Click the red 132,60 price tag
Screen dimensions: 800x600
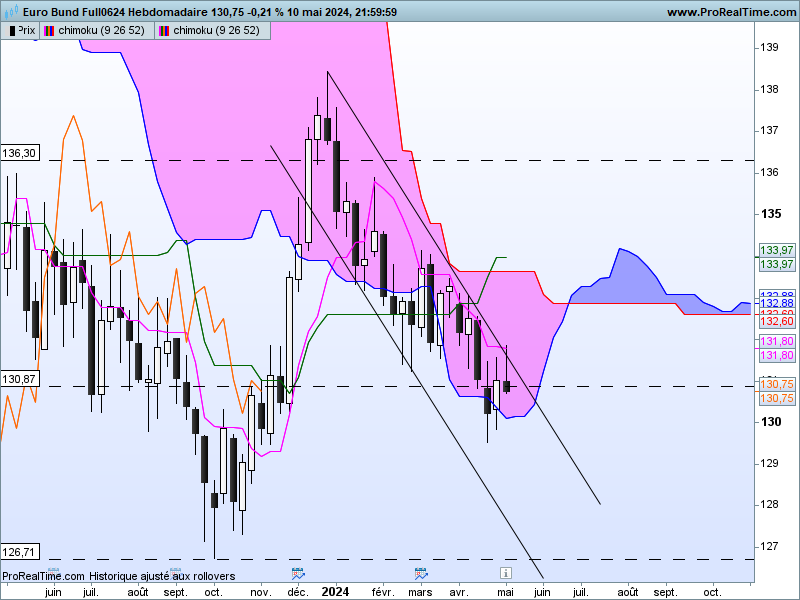click(x=777, y=321)
